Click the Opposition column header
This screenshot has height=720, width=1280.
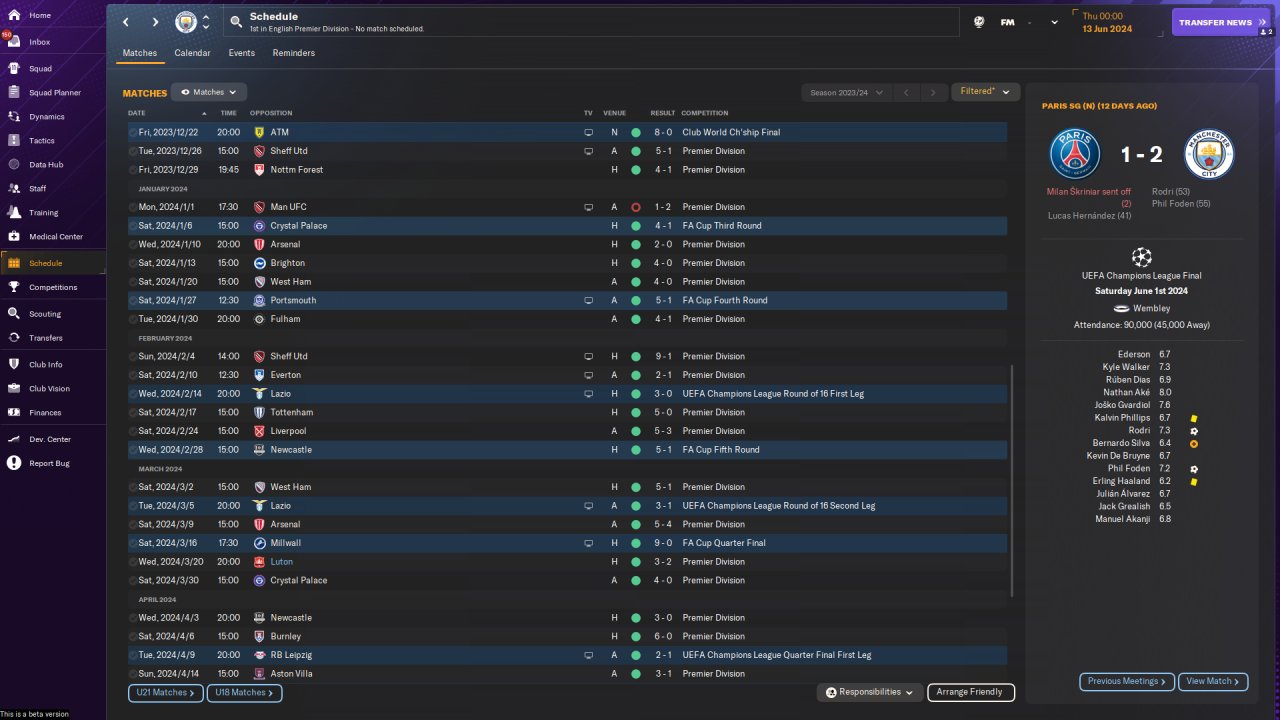271,113
